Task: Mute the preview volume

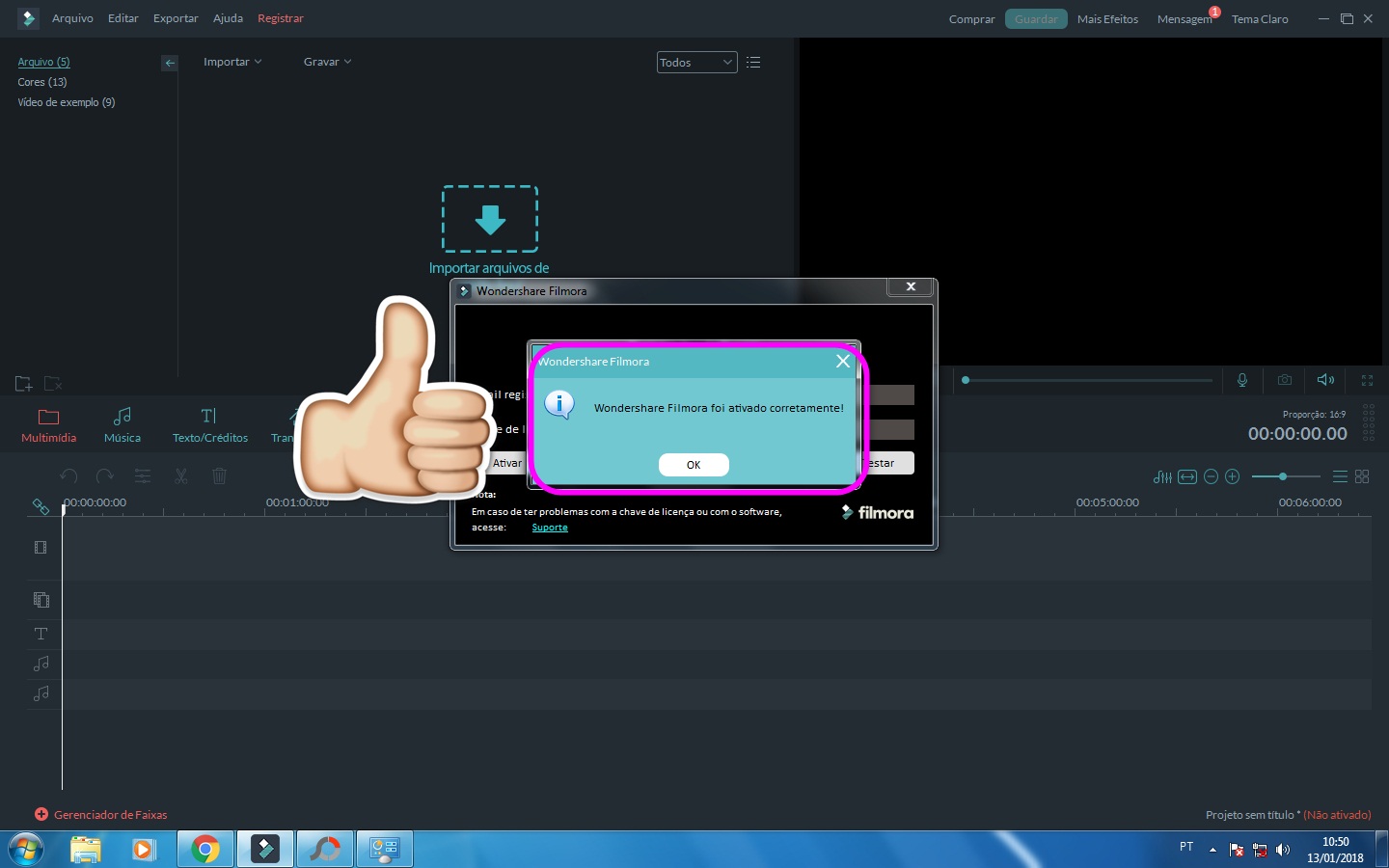Action: click(x=1326, y=380)
